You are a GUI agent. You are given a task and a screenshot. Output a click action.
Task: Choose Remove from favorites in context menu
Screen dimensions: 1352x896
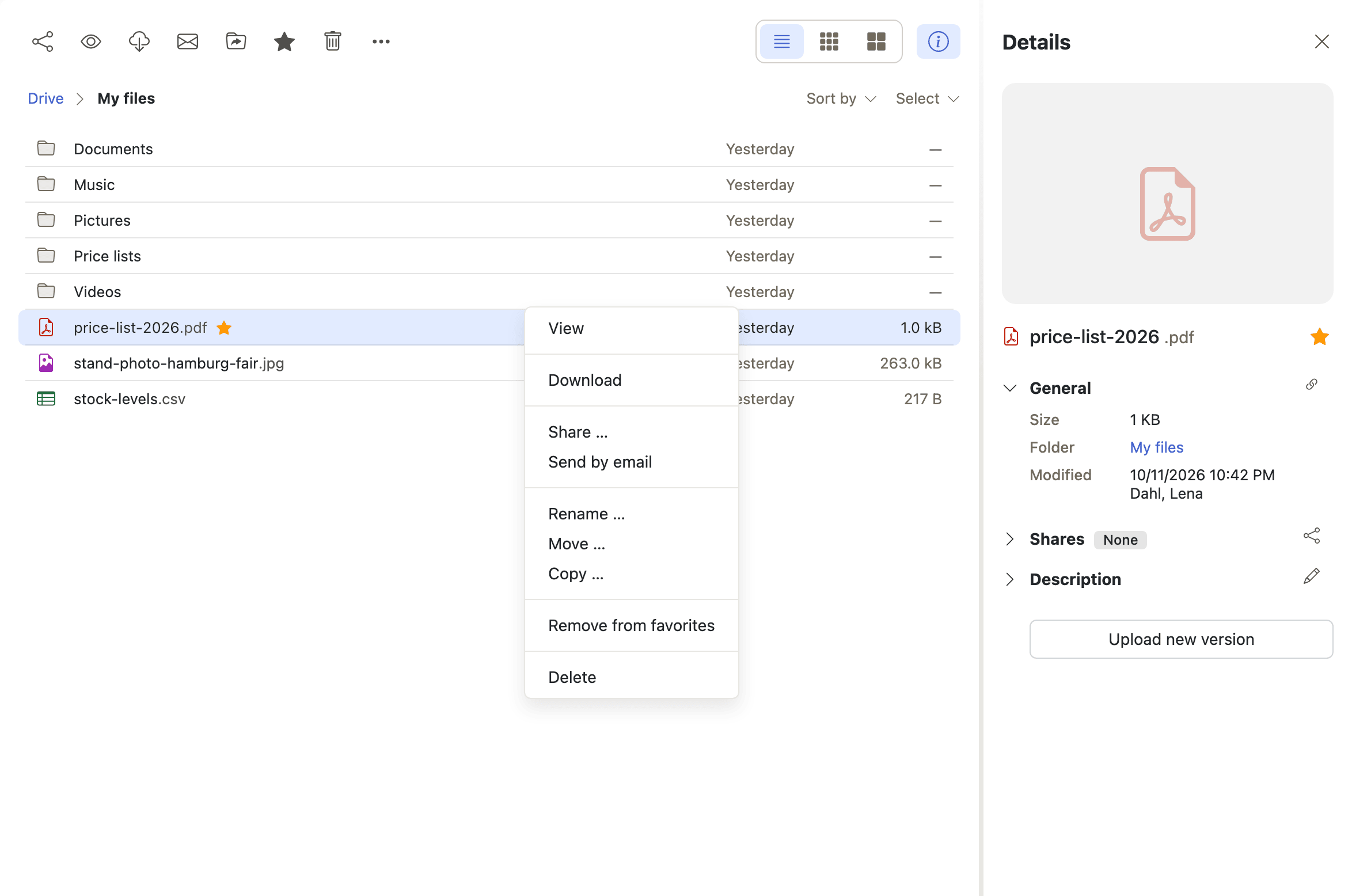(x=632, y=625)
